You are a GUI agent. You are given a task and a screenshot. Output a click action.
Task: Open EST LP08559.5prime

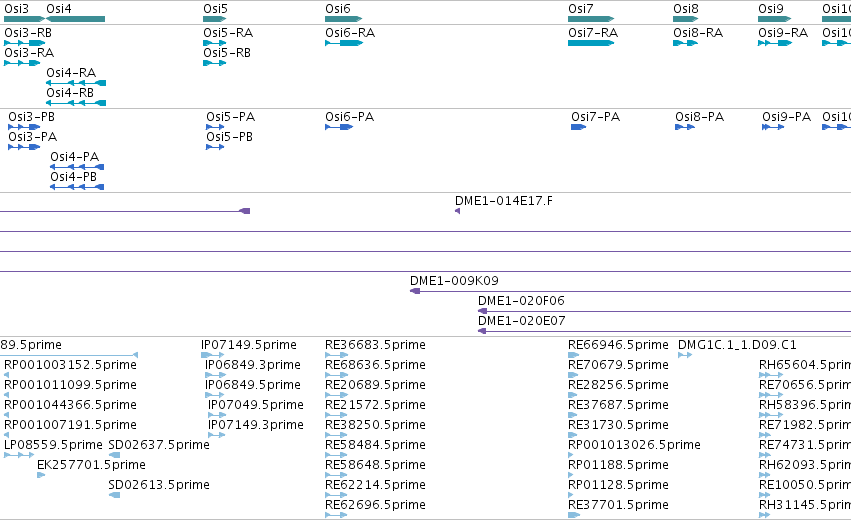[x=19, y=455]
